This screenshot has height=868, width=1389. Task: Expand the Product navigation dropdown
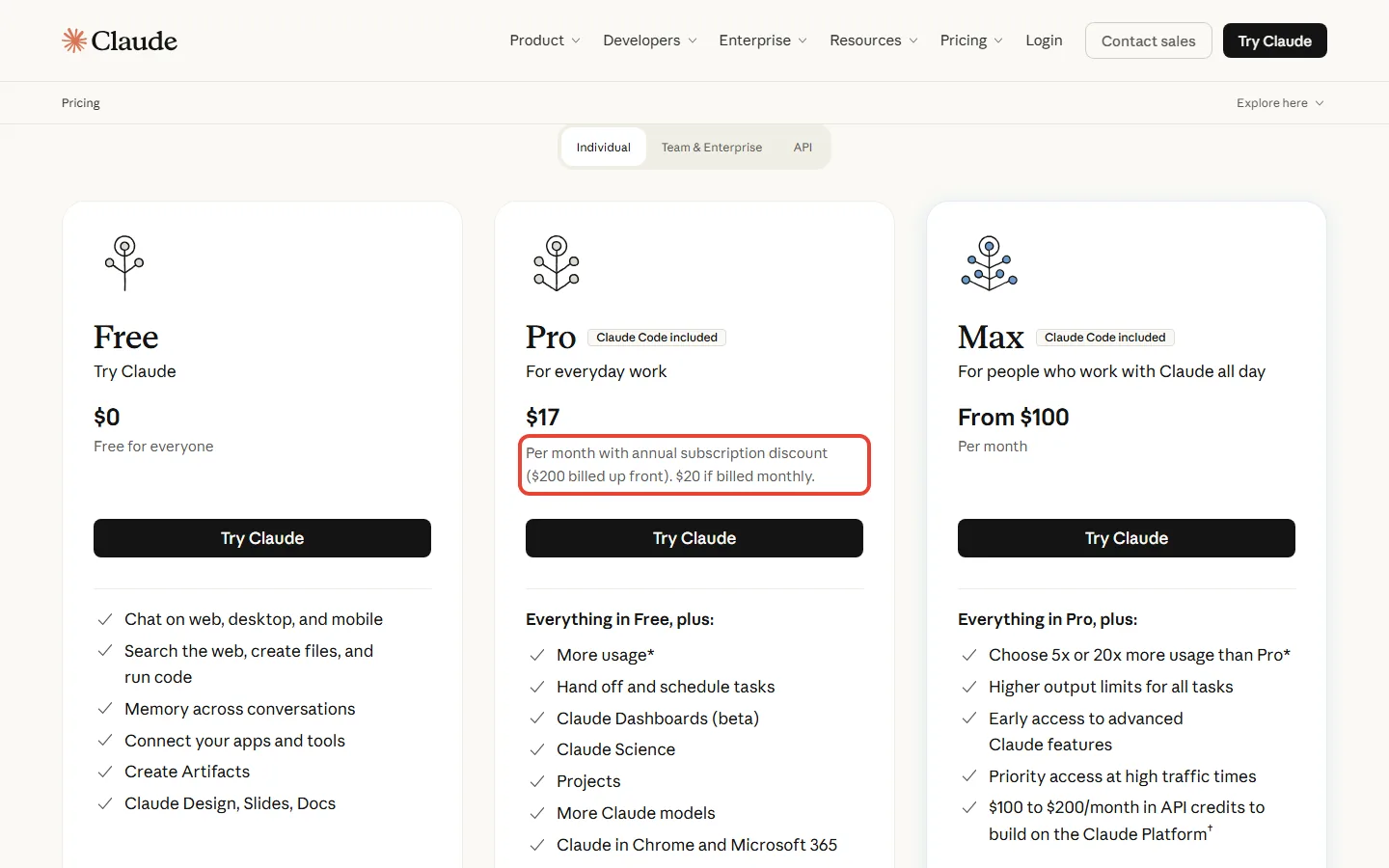pos(545,41)
